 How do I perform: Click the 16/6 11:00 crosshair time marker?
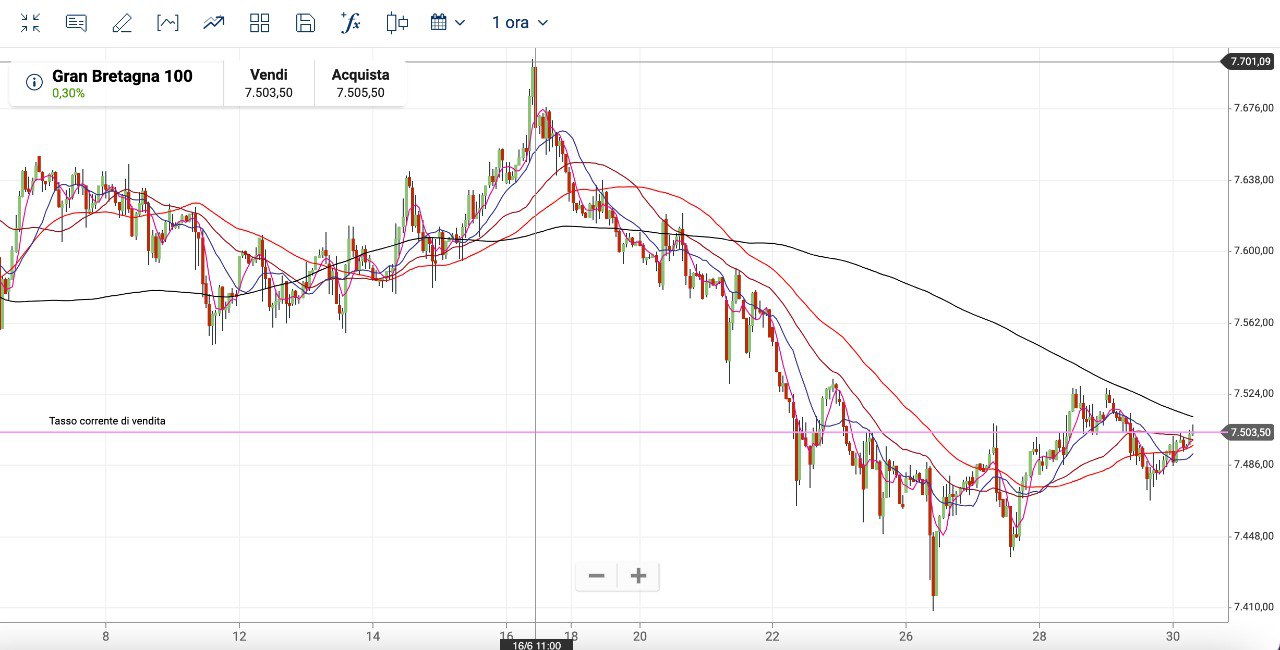535,645
